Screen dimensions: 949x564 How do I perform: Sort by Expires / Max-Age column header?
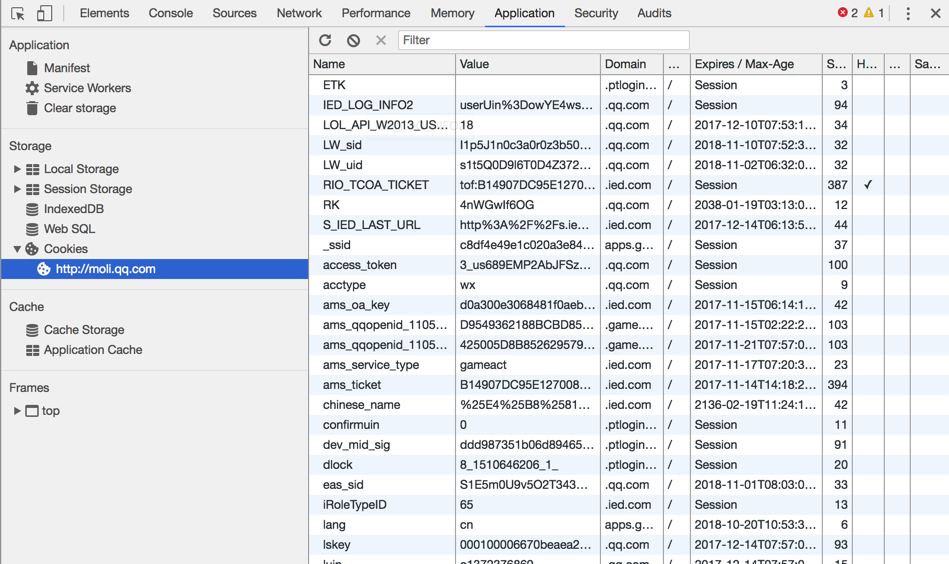pyautogui.click(x=756, y=64)
